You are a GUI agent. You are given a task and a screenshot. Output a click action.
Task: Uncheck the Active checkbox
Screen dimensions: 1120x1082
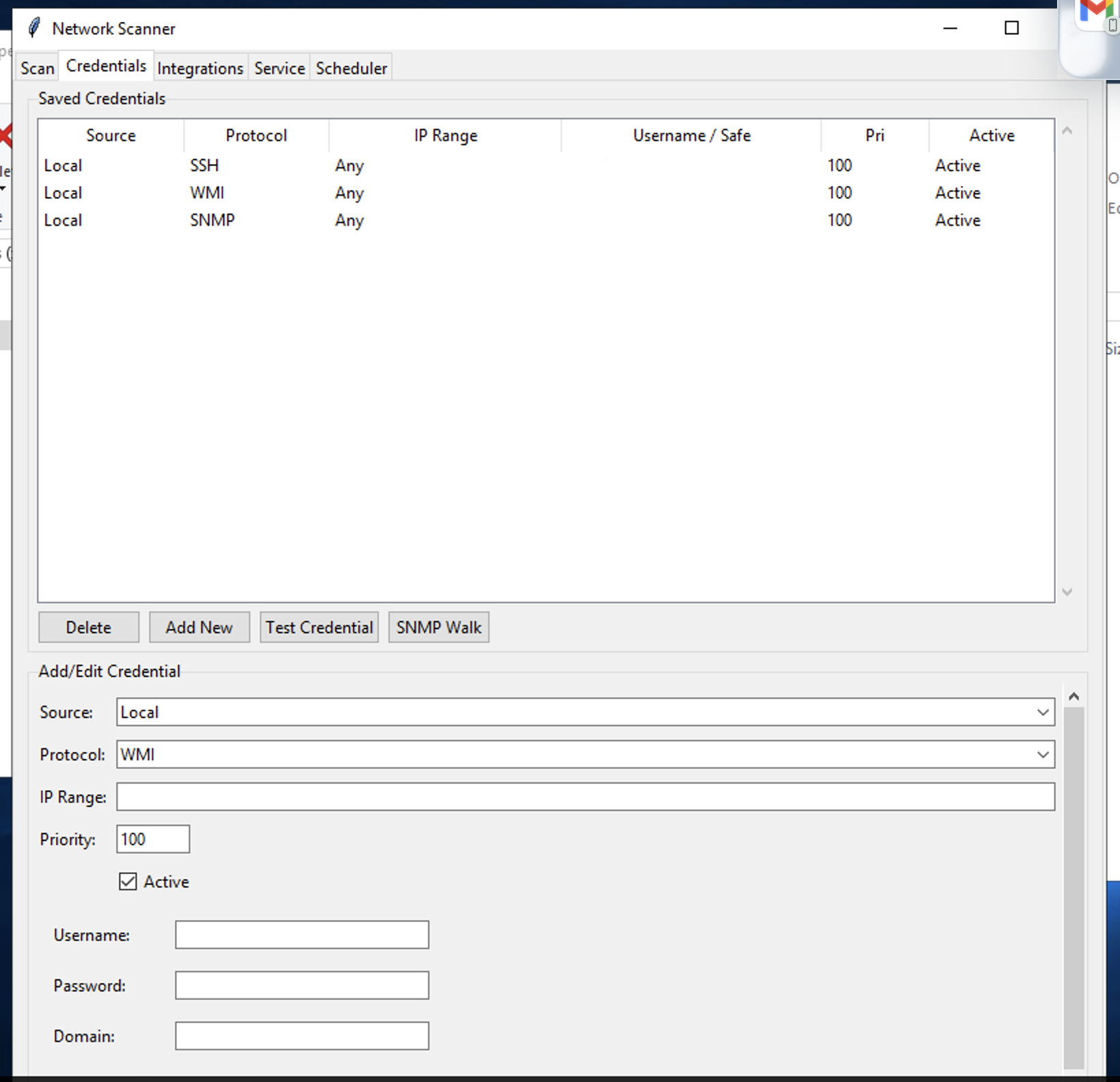point(128,882)
